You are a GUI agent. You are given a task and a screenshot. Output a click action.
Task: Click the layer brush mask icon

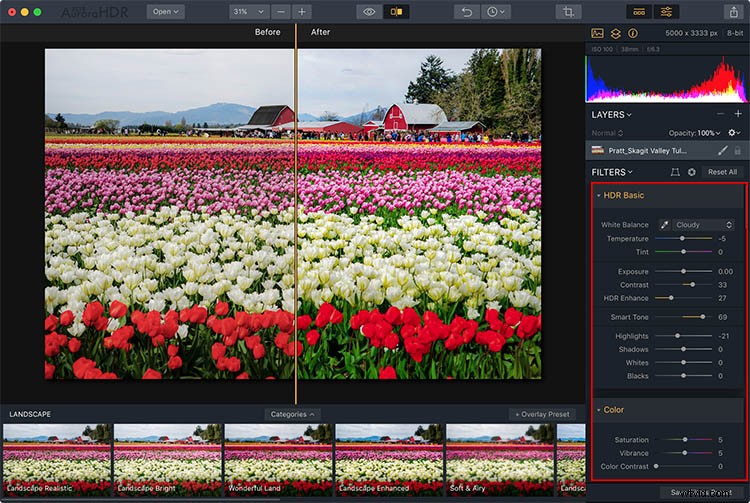[x=722, y=151]
